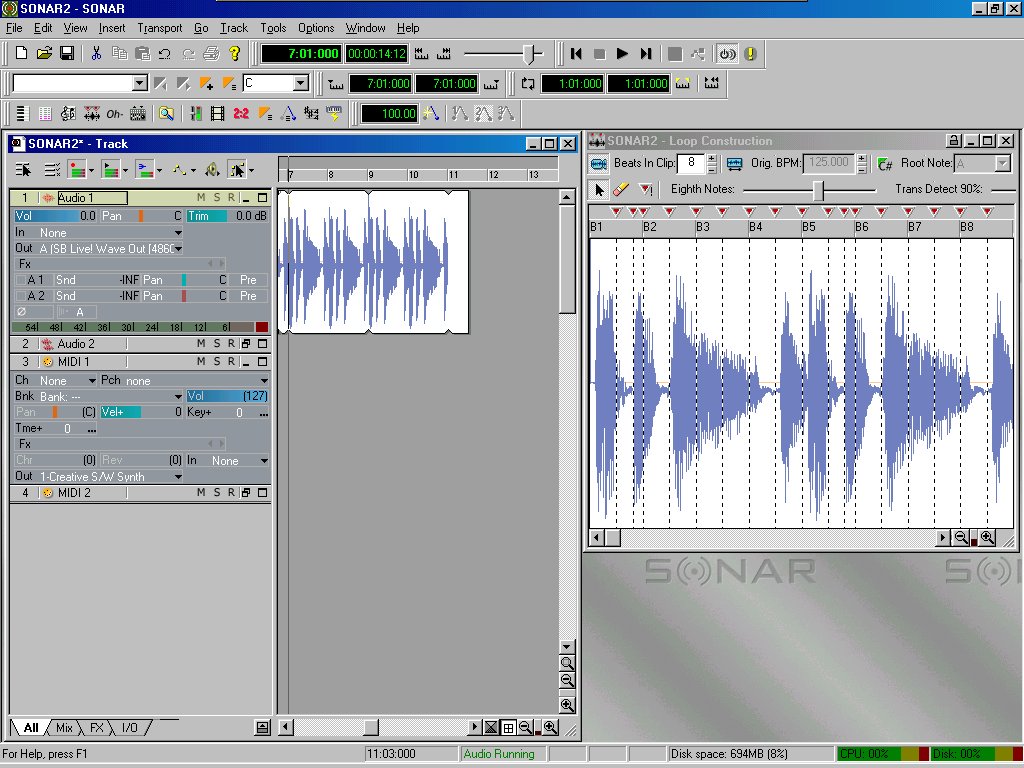Toggle loop on/off icon

pyautogui.click(x=528, y=84)
